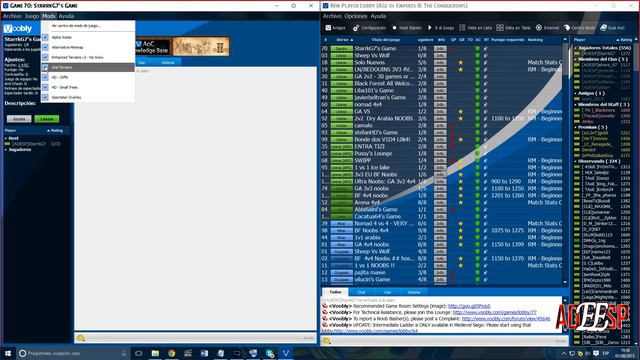The width and height of the screenshot is (640, 360).
Task: Open Juego menu in game window
Action: pyautogui.click(x=31, y=16)
